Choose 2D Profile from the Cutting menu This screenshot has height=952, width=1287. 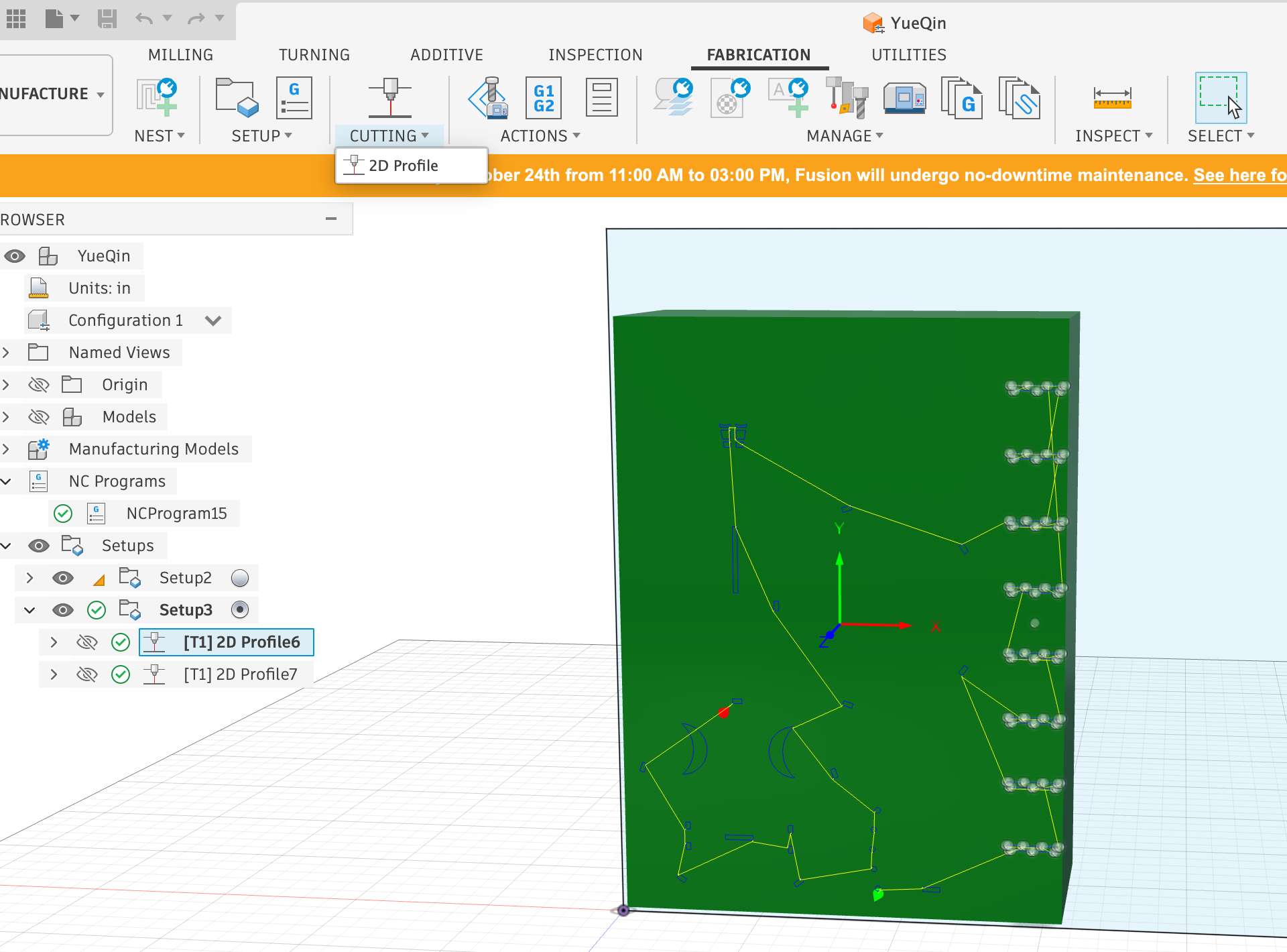(x=411, y=166)
